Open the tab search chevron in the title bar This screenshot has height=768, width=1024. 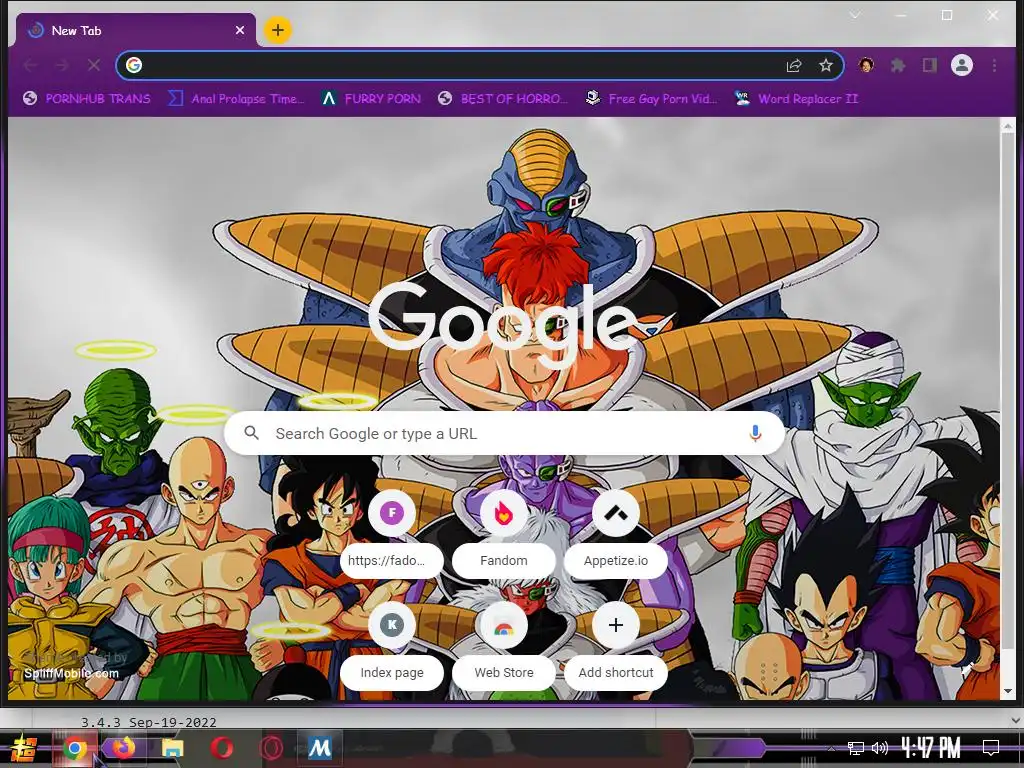tap(855, 15)
